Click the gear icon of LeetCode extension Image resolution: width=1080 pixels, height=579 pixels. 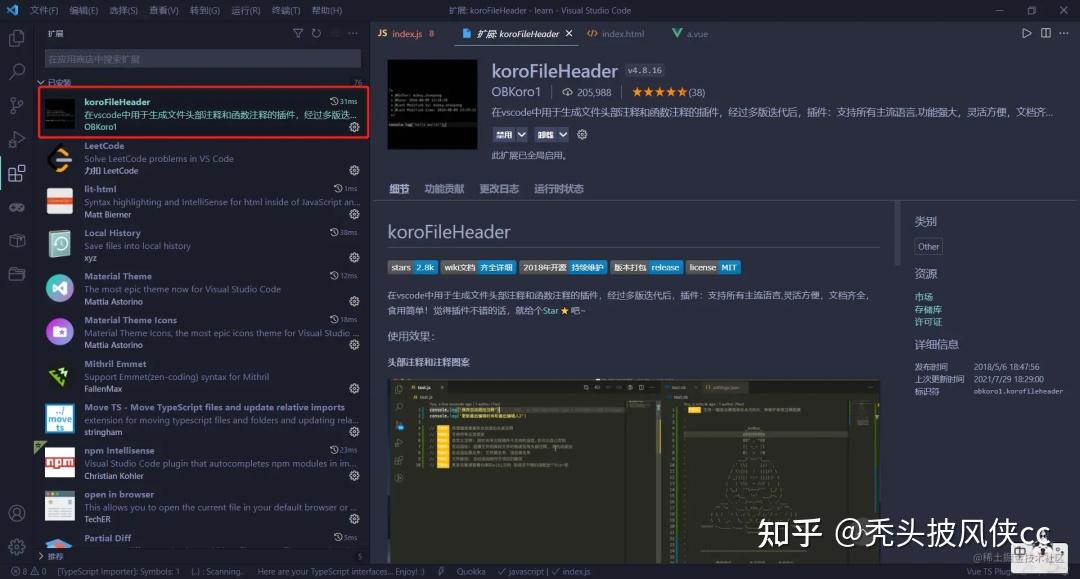(x=354, y=170)
